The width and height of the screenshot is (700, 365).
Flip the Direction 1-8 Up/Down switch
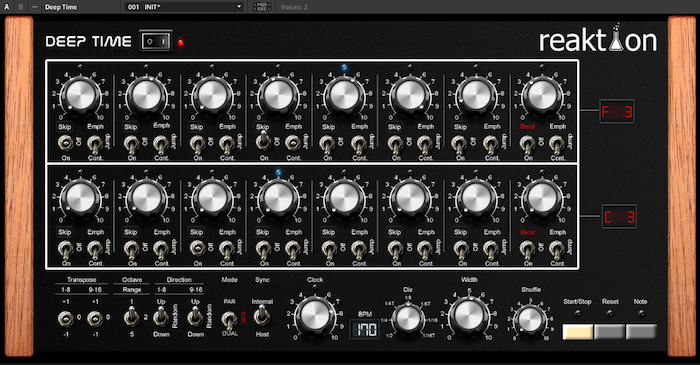point(161,318)
